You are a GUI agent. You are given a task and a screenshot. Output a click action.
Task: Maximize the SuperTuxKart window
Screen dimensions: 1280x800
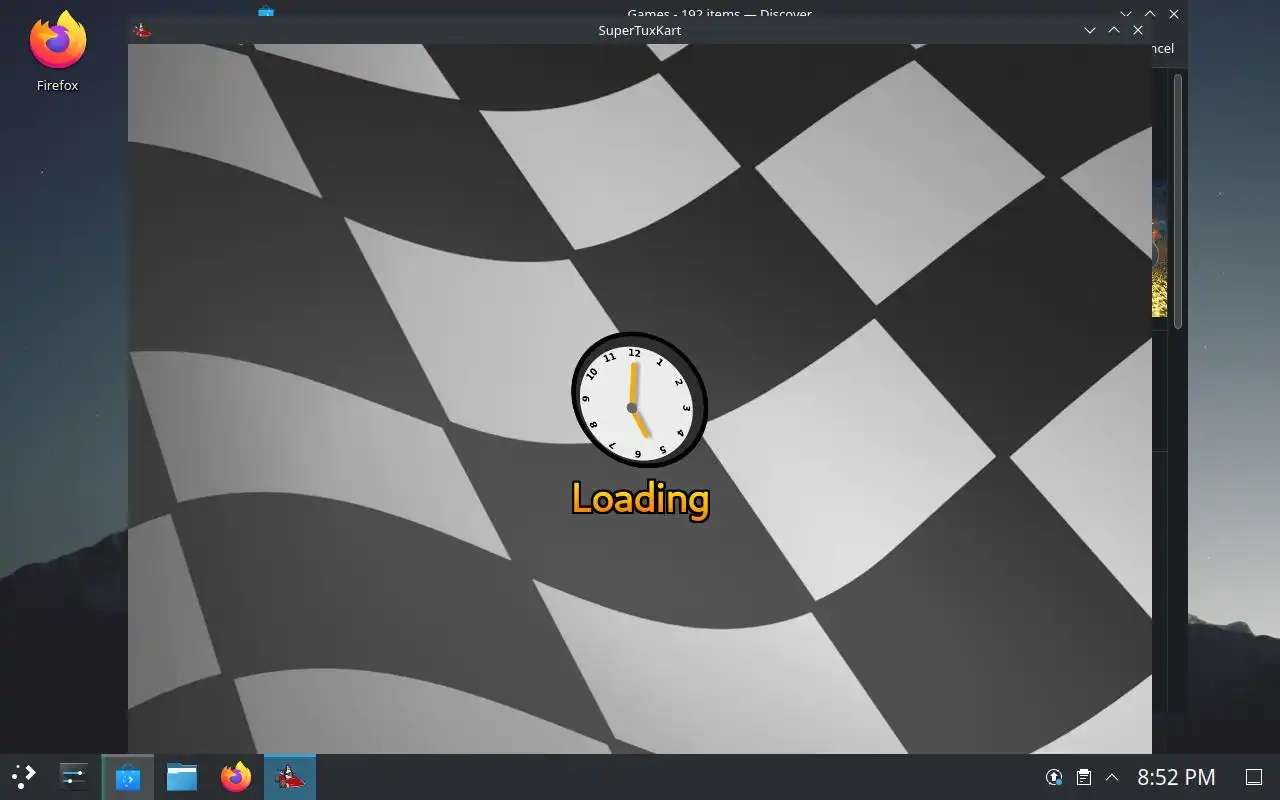pyautogui.click(x=1114, y=30)
